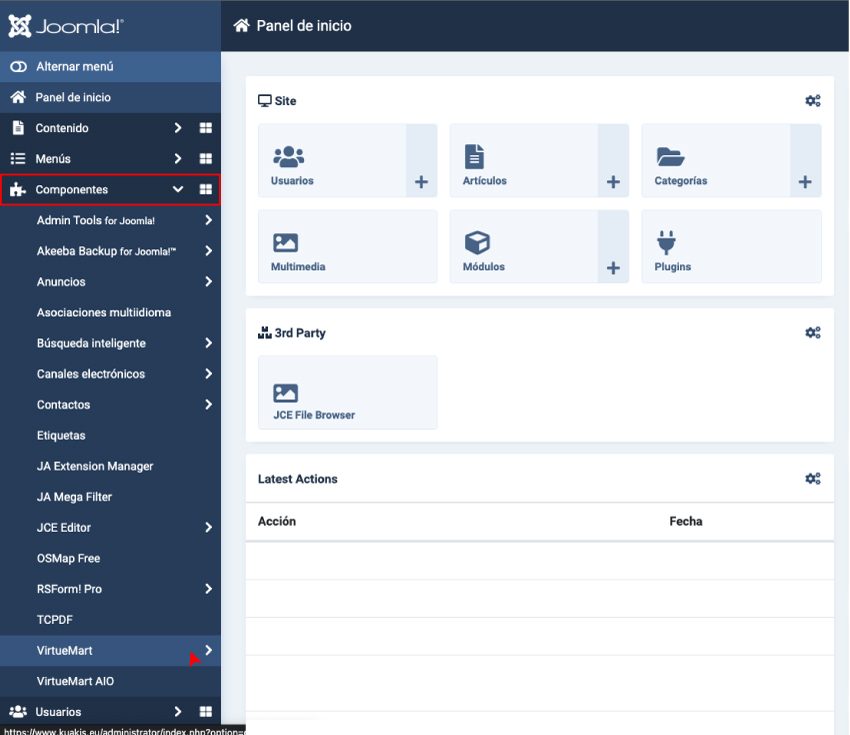
Task: Open RSForm! Pro component
Action: click(x=69, y=589)
